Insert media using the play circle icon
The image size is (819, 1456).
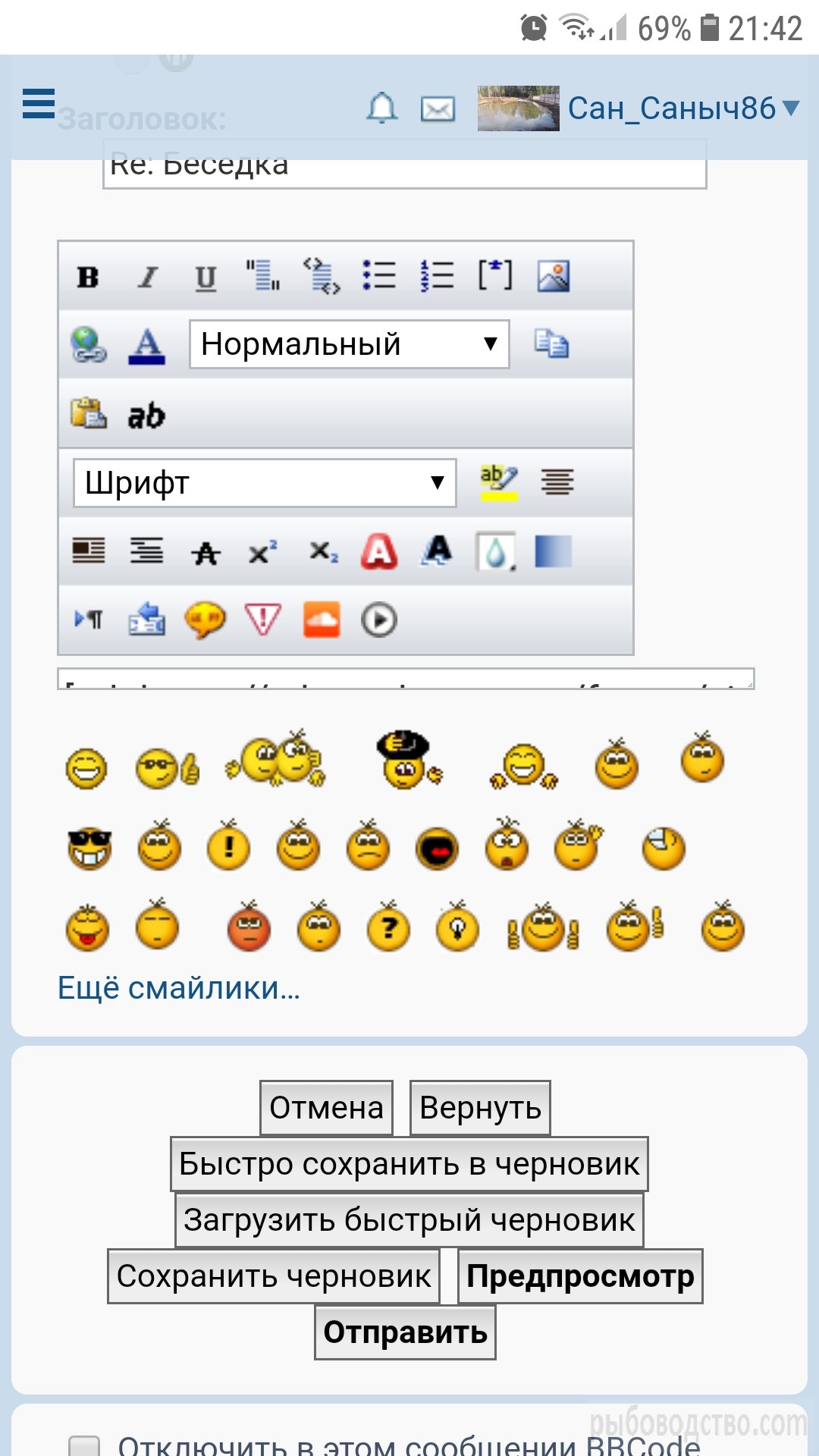click(379, 620)
